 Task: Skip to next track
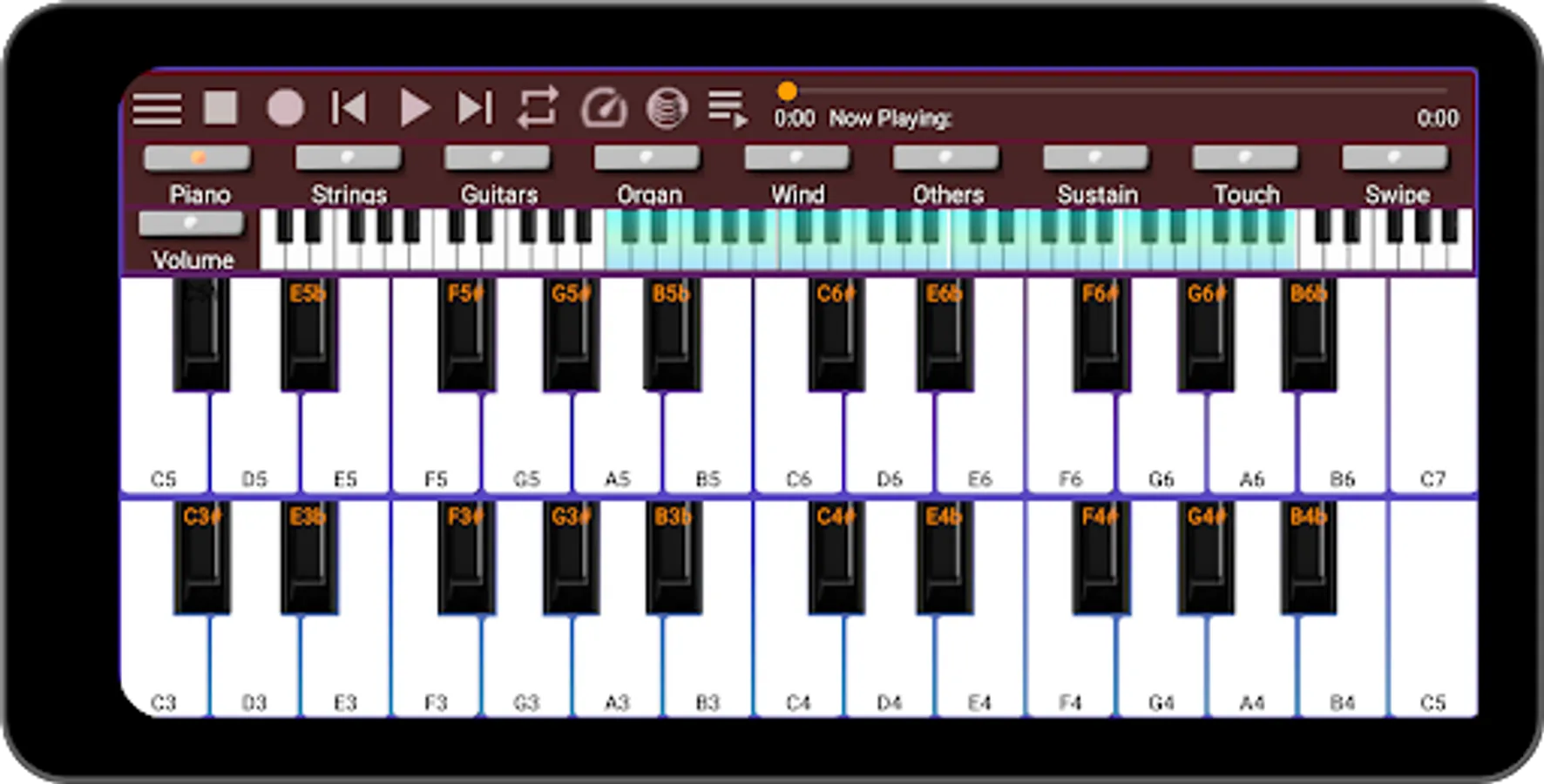[x=475, y=108]
